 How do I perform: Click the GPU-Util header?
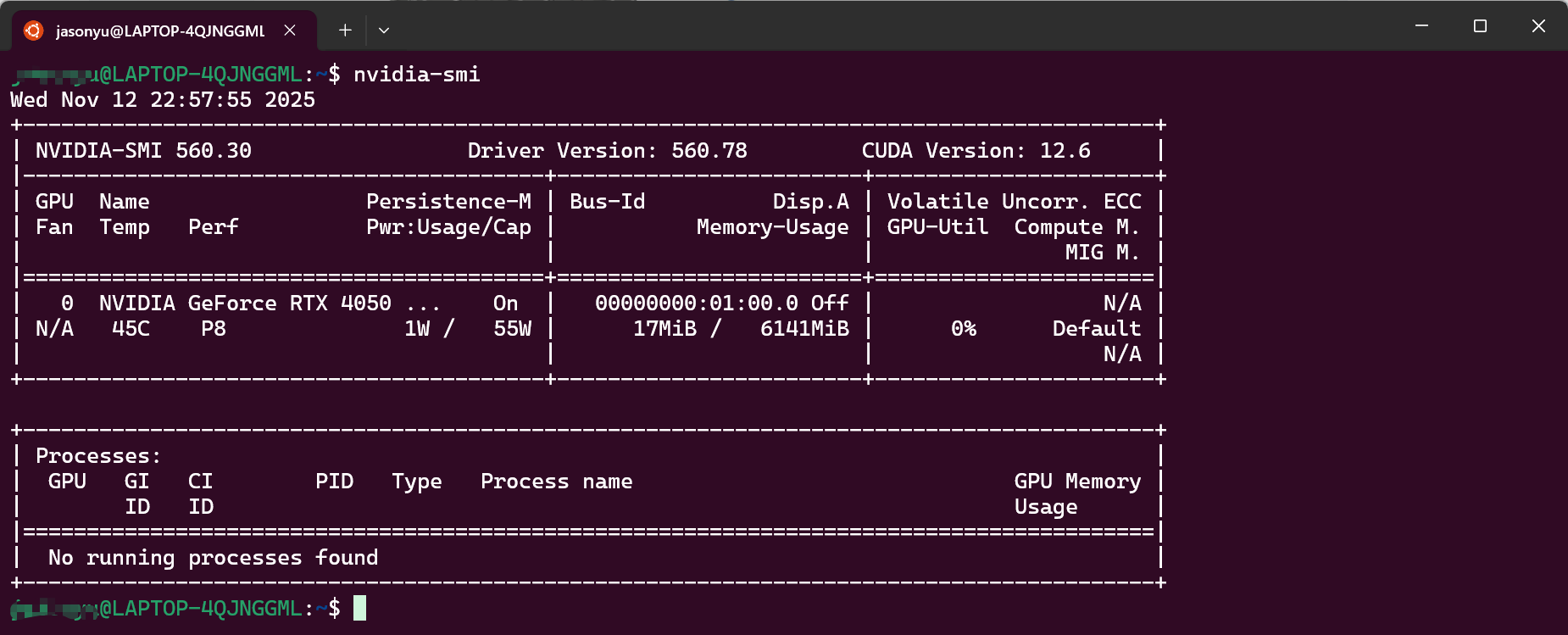click(938, 227)
